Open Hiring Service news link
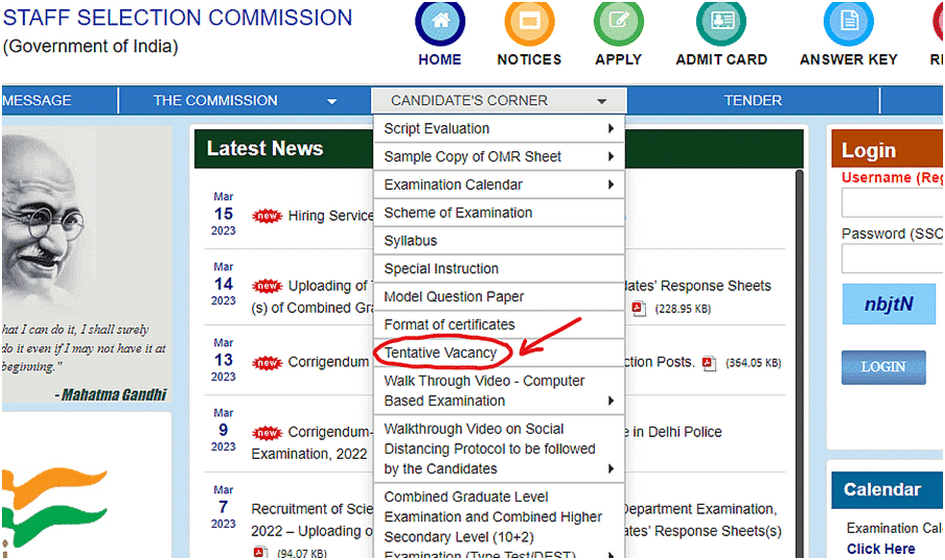 (330, 216)
